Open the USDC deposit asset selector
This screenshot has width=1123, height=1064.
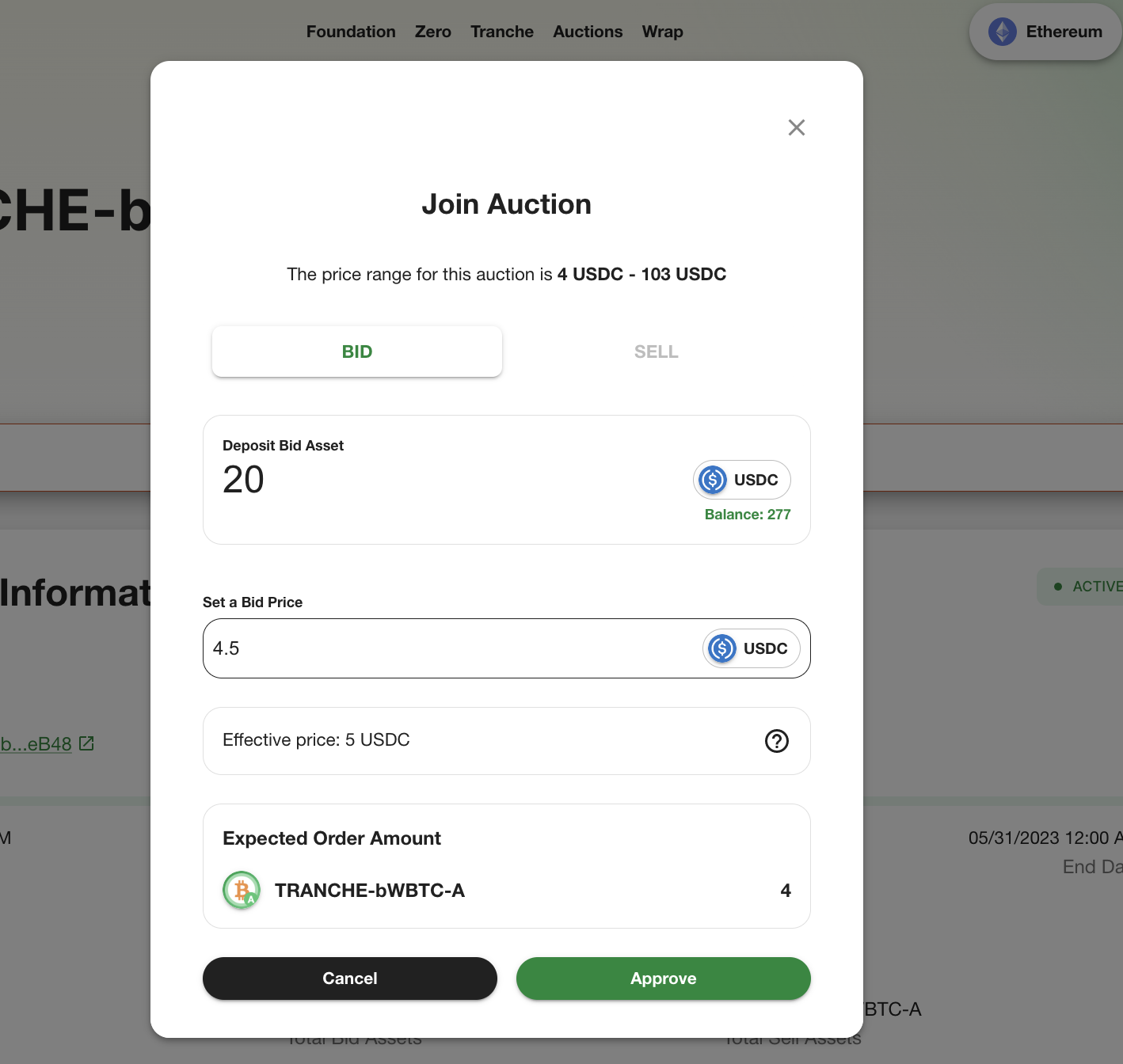tap(742, 480)
